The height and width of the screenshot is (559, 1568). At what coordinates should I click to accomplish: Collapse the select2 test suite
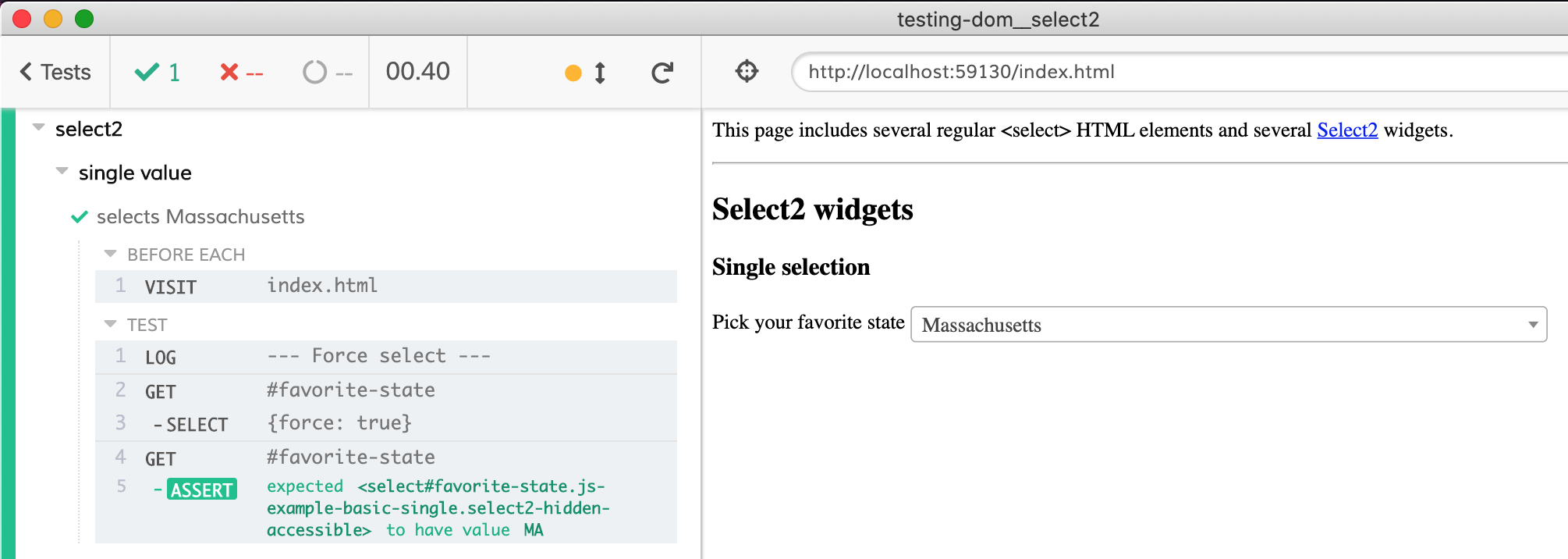38,127
